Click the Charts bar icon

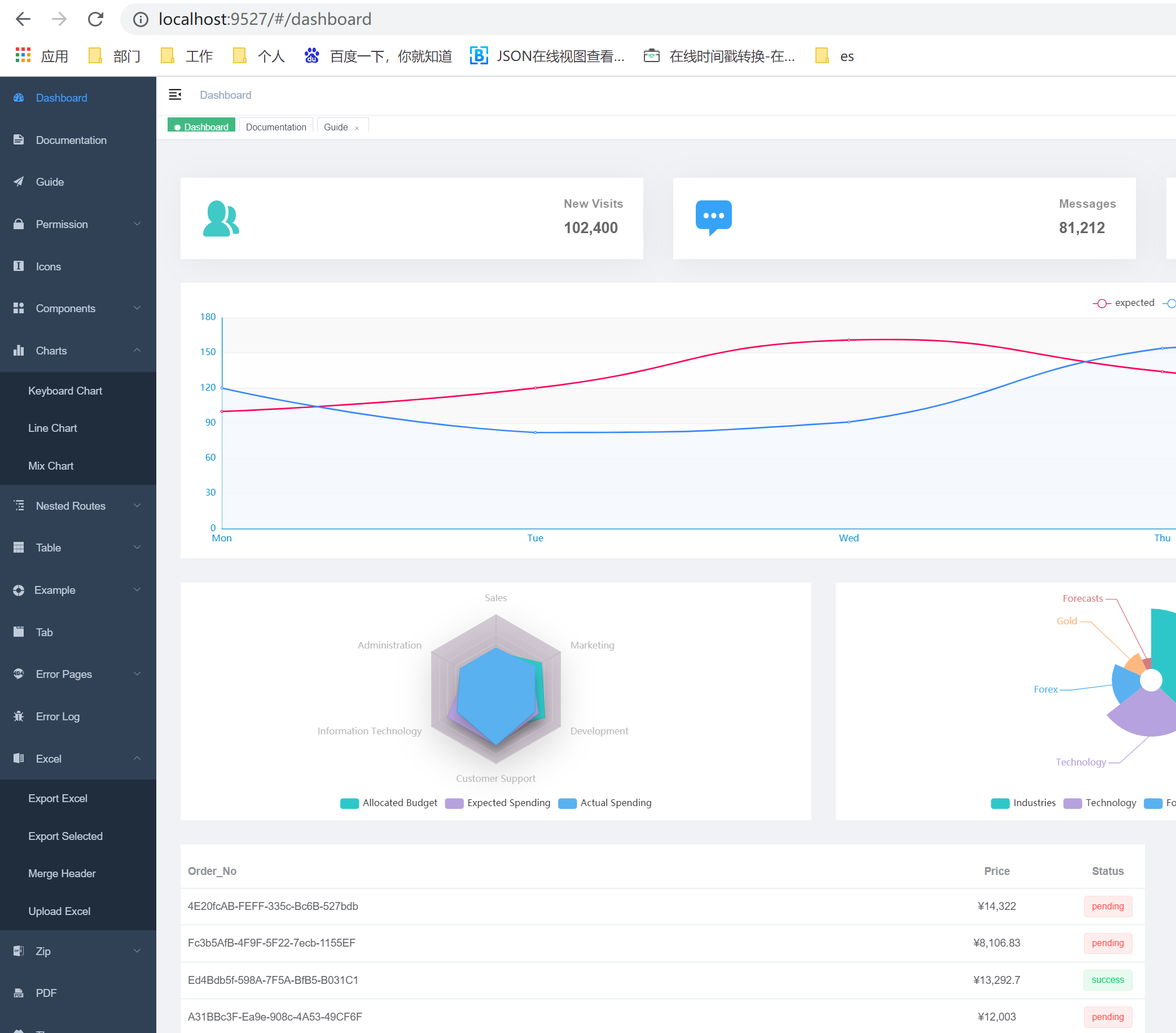coord(19,351)
